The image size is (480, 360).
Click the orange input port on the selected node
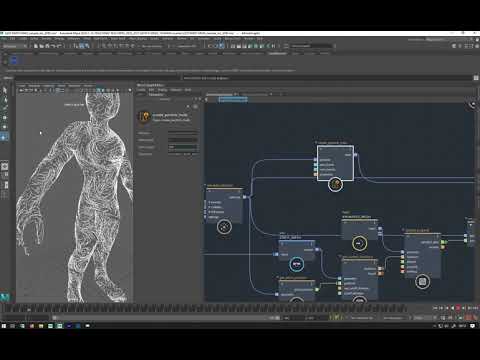coord(315,174)
